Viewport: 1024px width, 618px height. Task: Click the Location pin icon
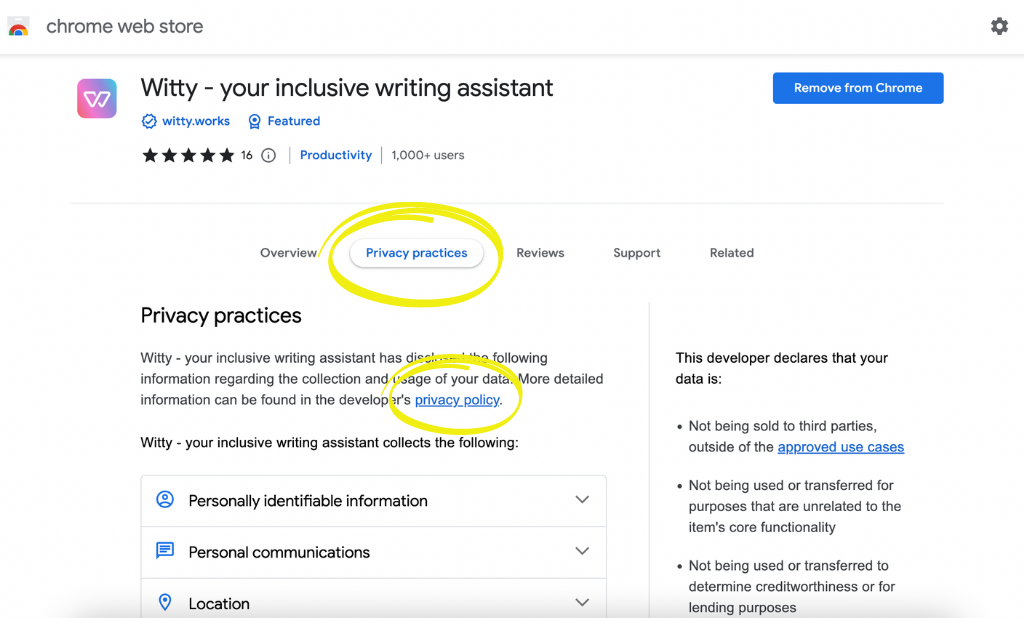pyautogui.click(x=165, y=603)
